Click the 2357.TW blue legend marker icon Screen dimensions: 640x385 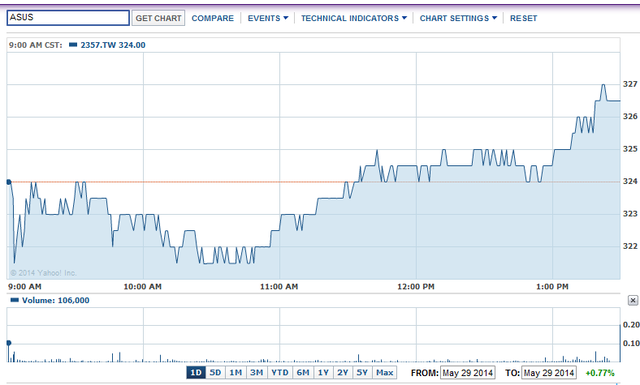click(x=73, y=45)
